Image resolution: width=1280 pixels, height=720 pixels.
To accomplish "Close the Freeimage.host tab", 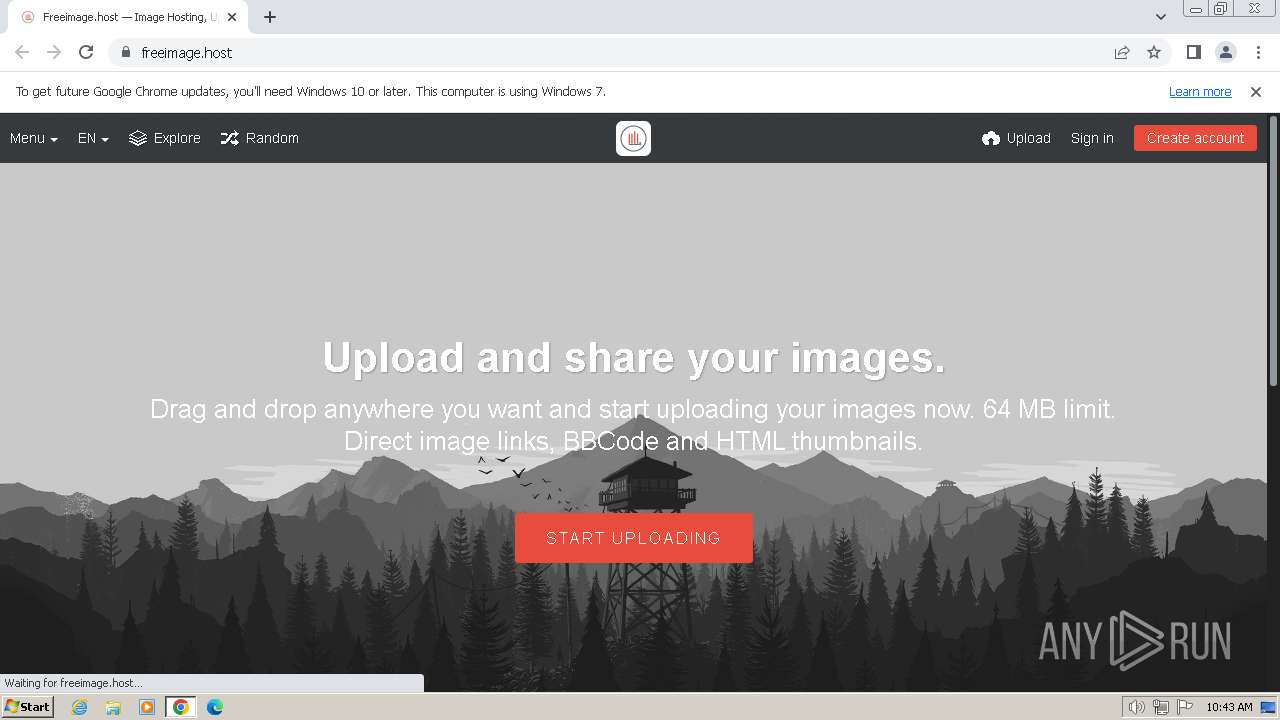I will tap(232, 17).
